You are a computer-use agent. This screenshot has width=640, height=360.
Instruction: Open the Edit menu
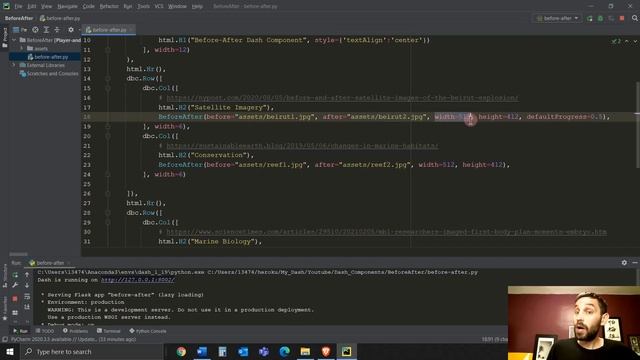tap(31, 7)
